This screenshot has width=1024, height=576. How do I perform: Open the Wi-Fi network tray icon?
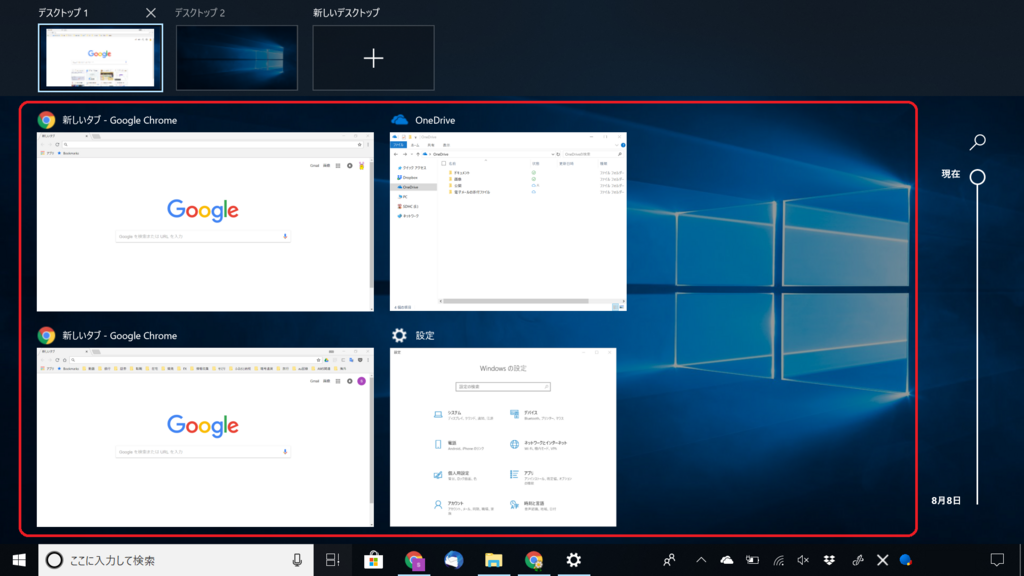coord(778,560)
